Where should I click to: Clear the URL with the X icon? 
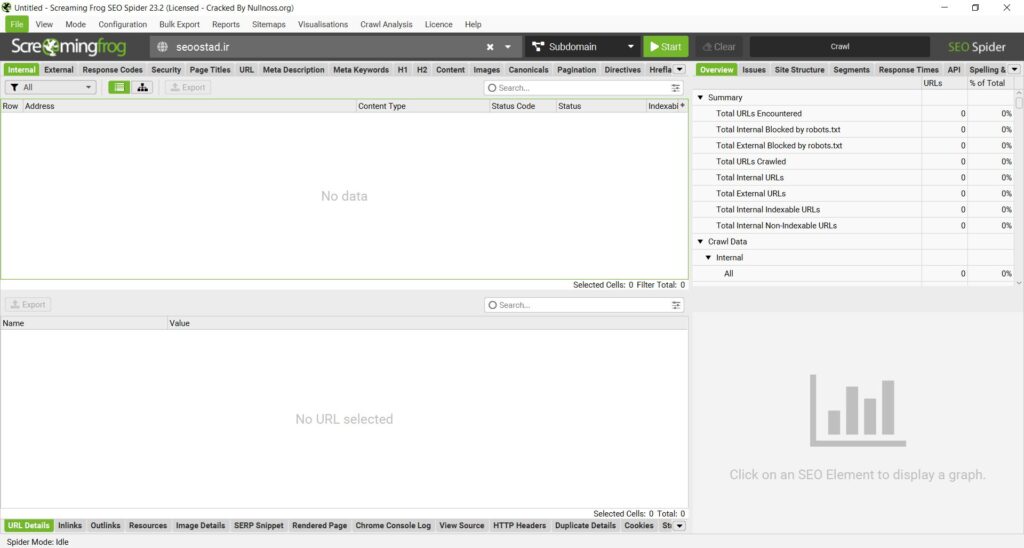click(490, 47)
